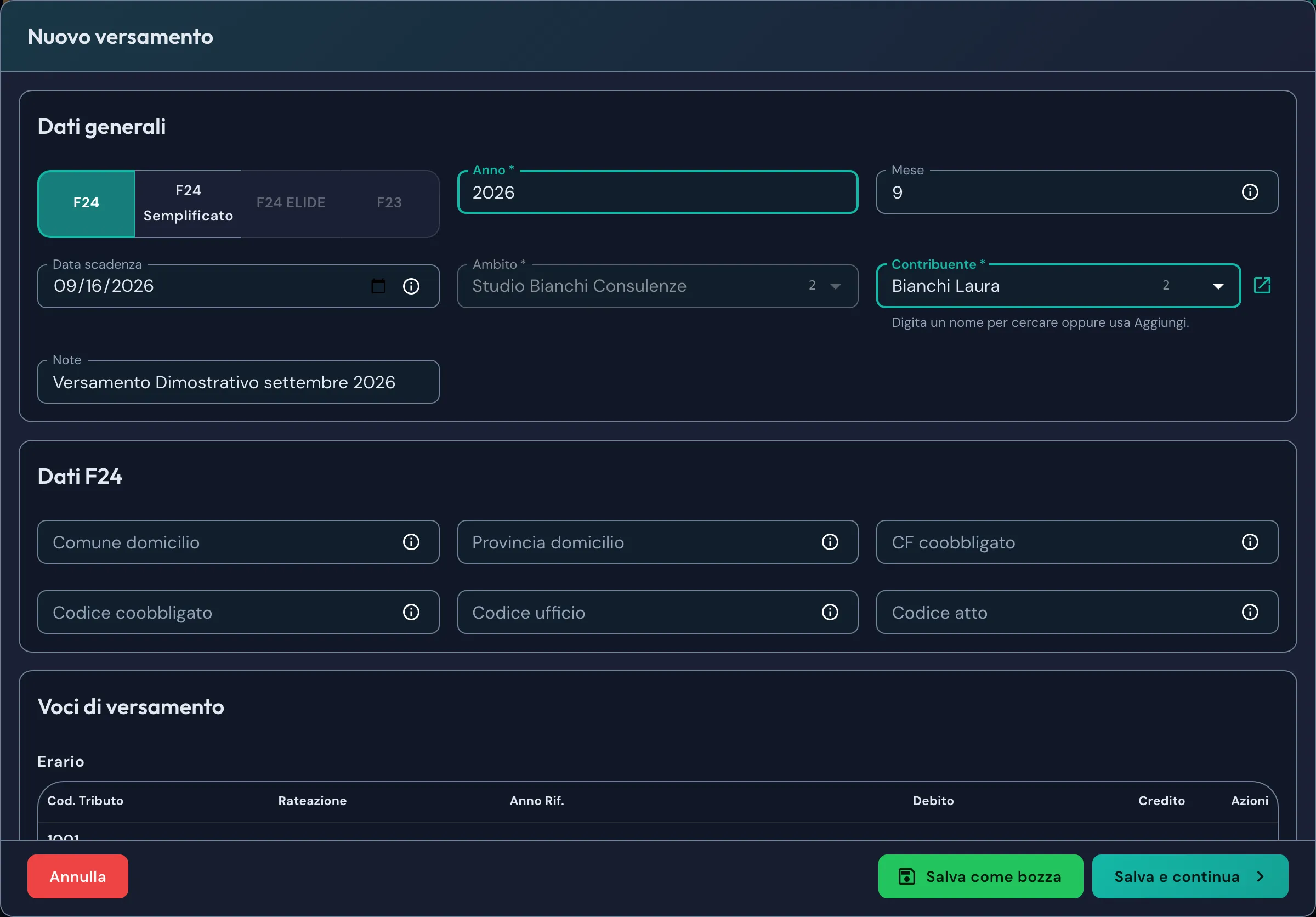This screenshot has width=1316, height=917.
Task: Select the F24 form type
Action: point(86,203)
